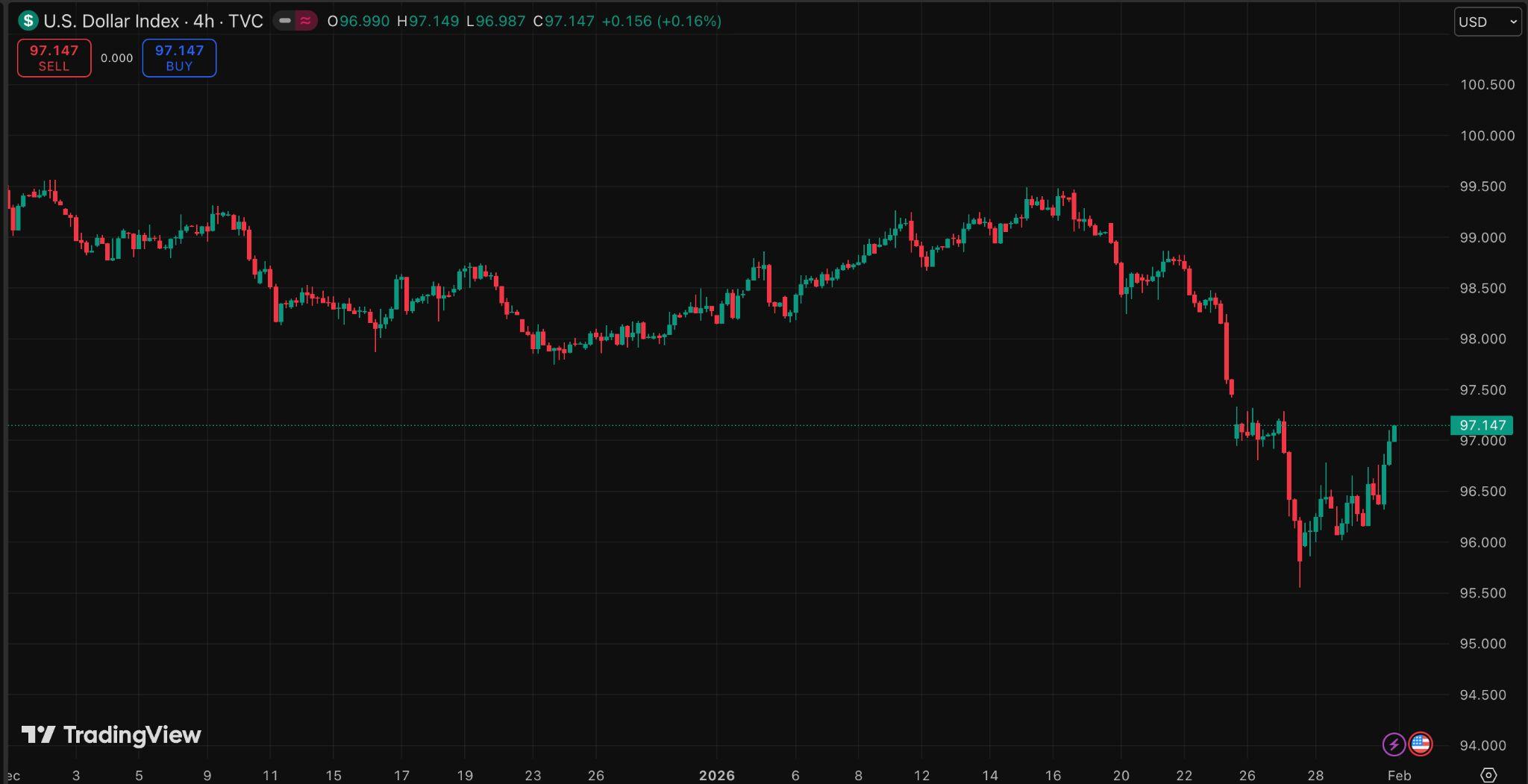Click the gray dash indicator in the pill
Screen dimensions: 1528x784
tap(285, 21)
